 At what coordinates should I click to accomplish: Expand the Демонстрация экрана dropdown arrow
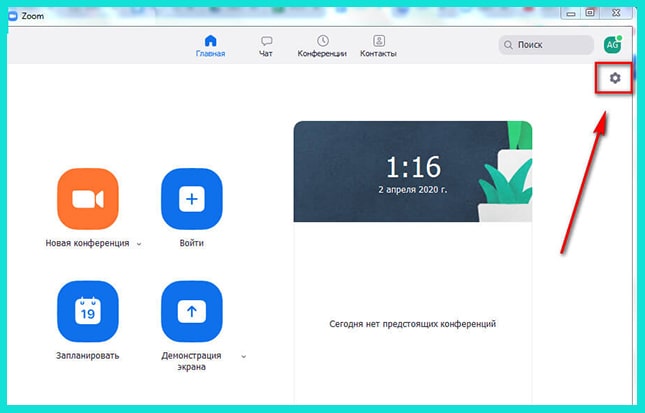point(244,356)
